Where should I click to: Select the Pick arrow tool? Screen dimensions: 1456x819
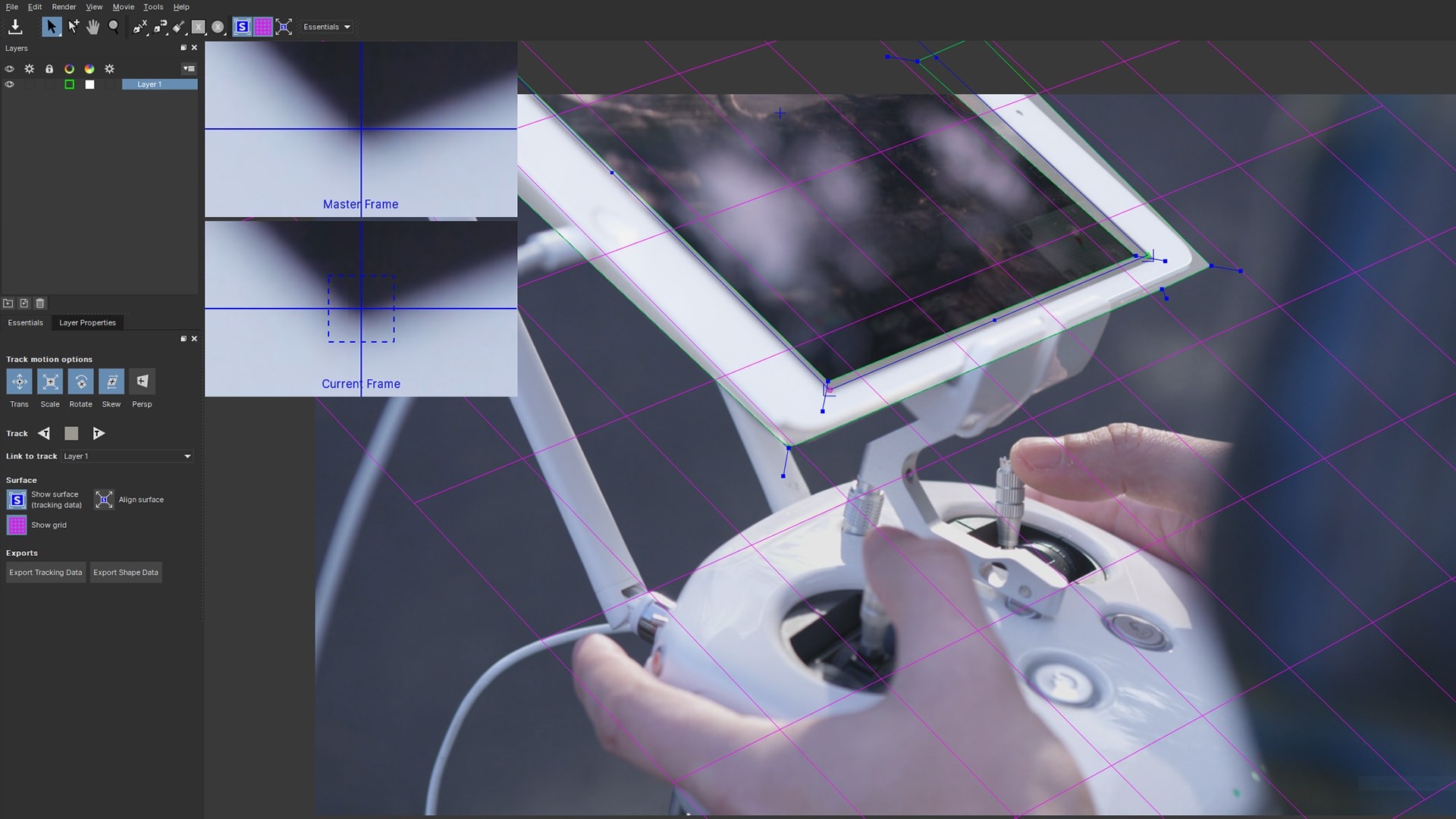pos(51,27)
